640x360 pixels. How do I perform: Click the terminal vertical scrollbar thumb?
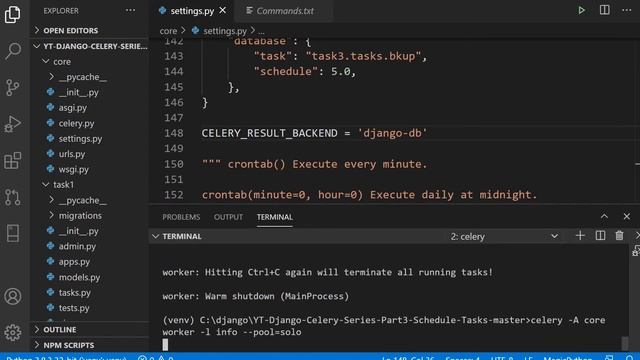(625, 343)
